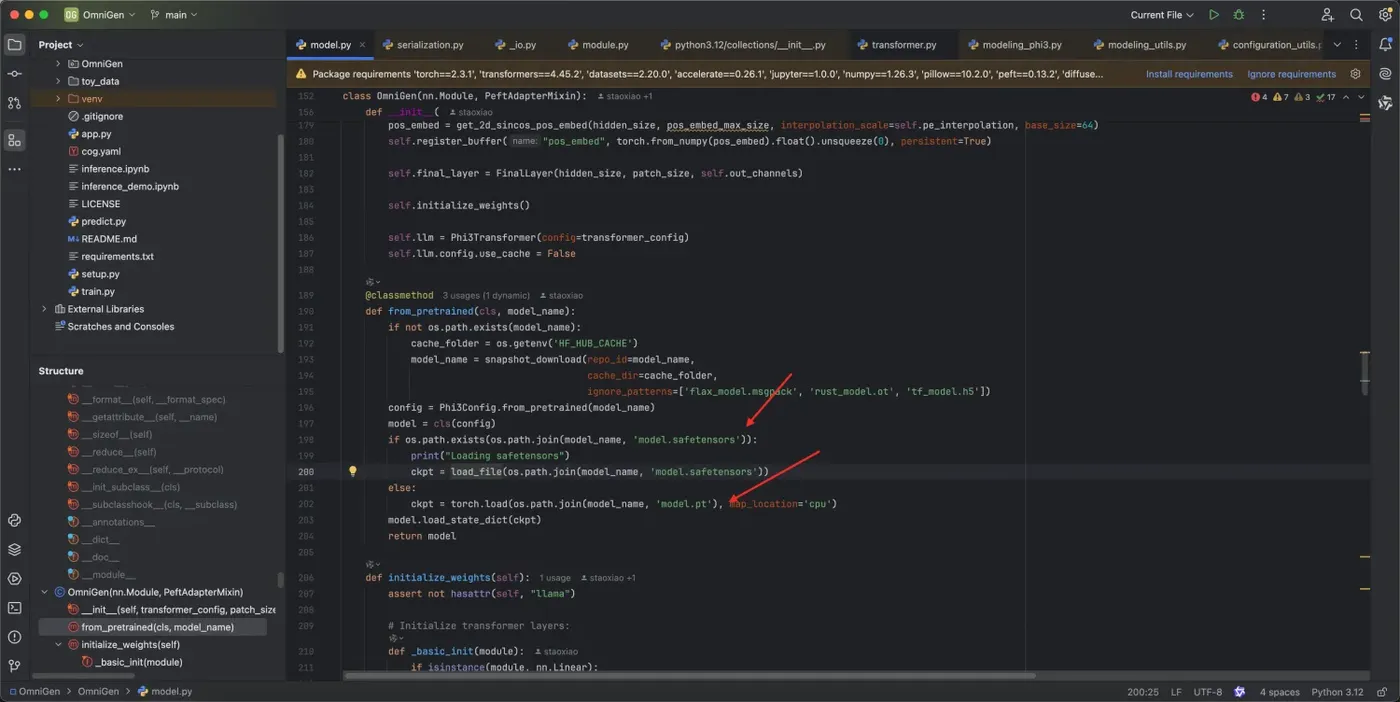Click the intention light bulb on line 200

[352, 471]
